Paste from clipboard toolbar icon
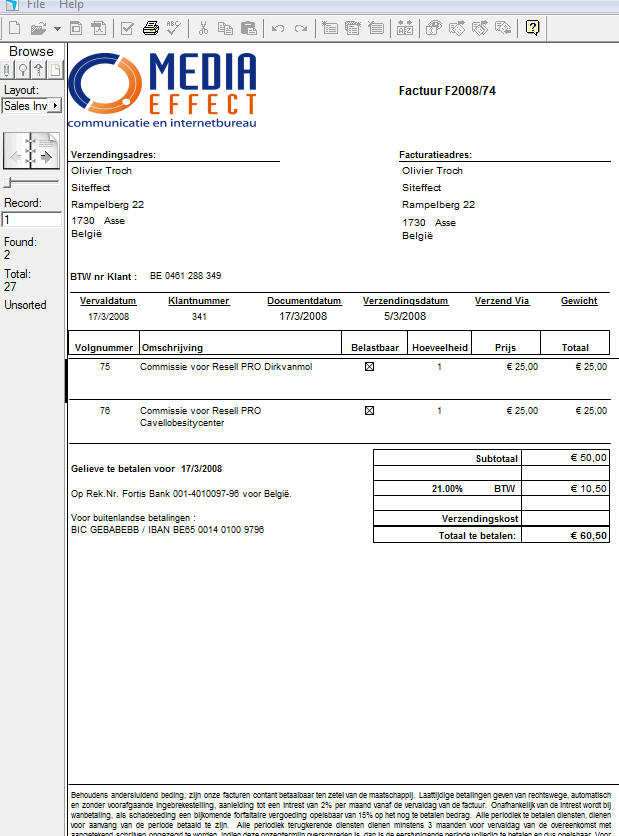 (249, 28)
